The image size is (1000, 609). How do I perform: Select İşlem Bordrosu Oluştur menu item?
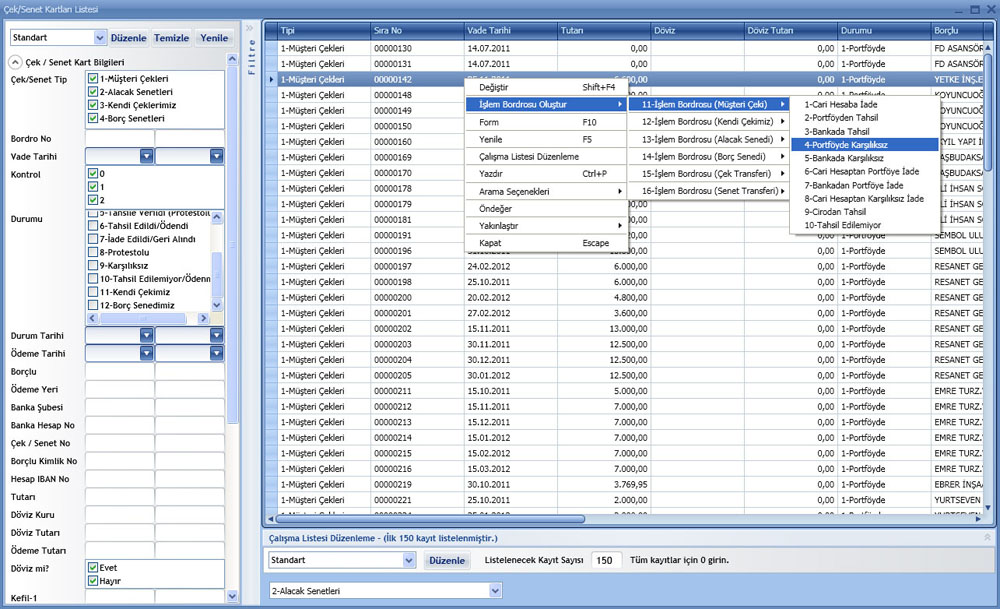coord(547,105)
